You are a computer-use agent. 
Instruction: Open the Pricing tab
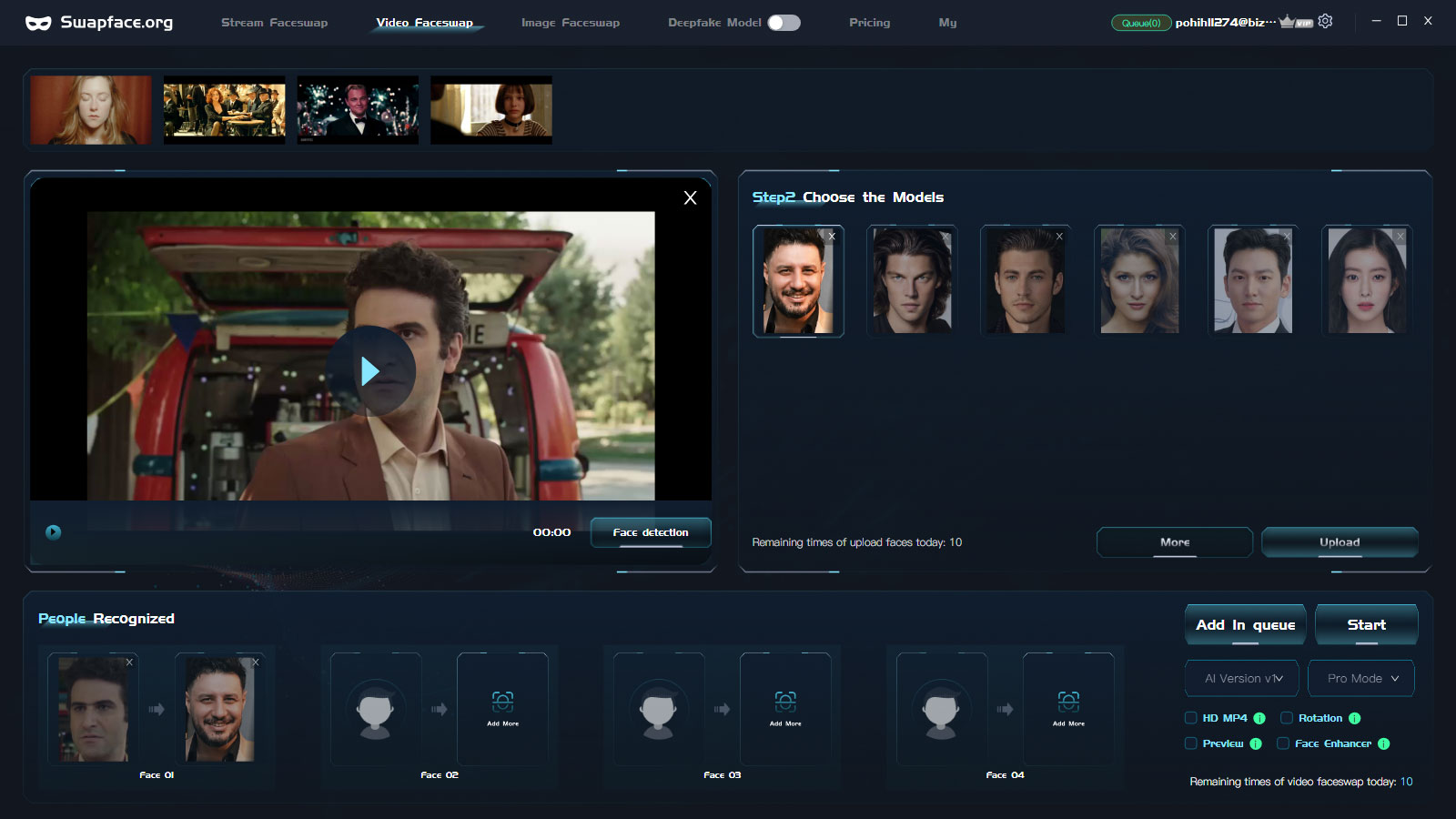pos(869,23)
